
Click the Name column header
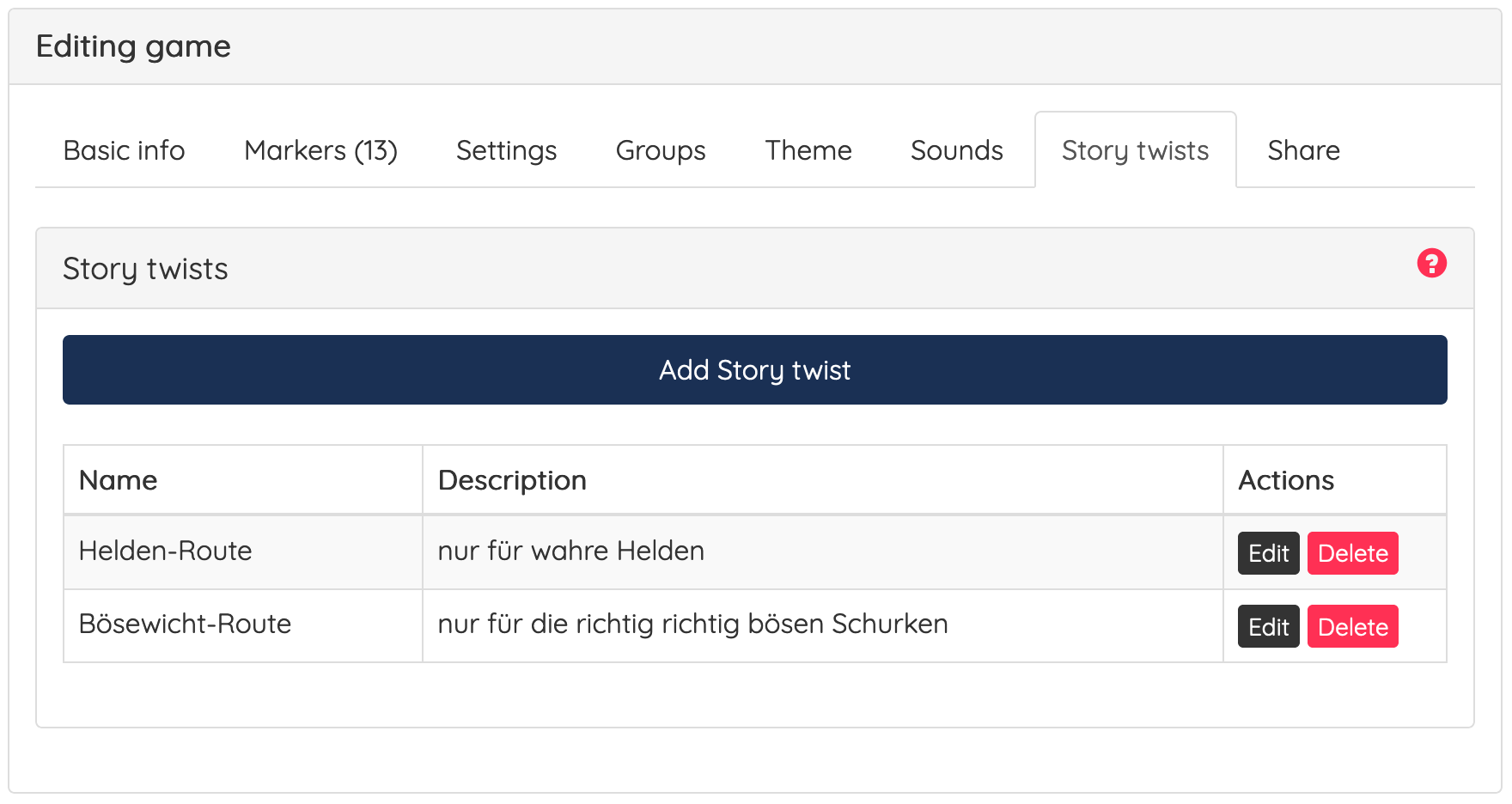point(119,480)
